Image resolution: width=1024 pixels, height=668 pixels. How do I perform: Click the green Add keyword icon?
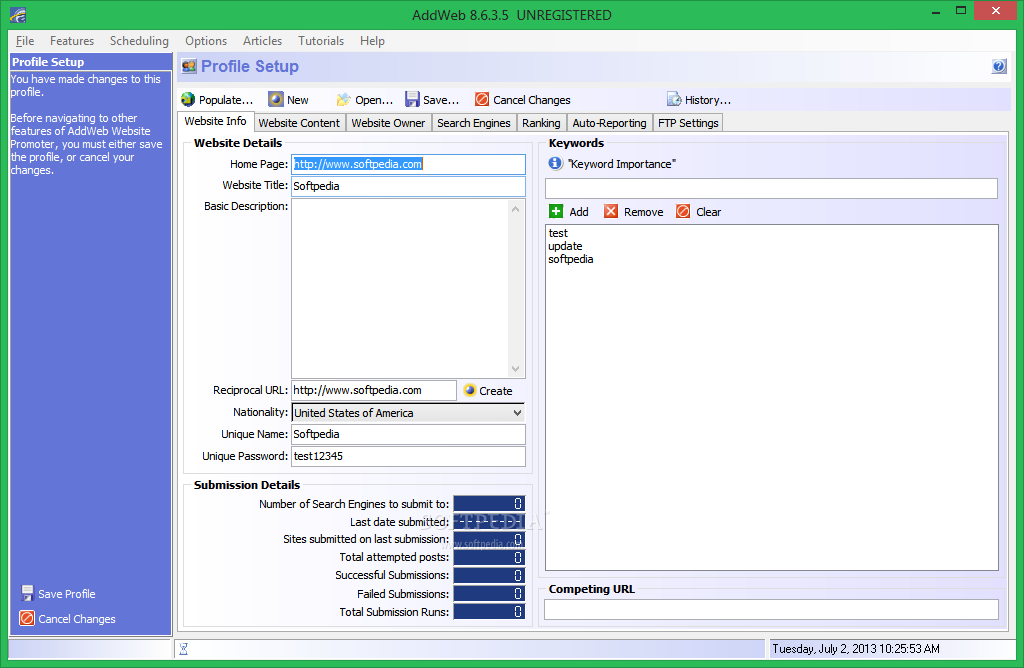coord(556,211)
